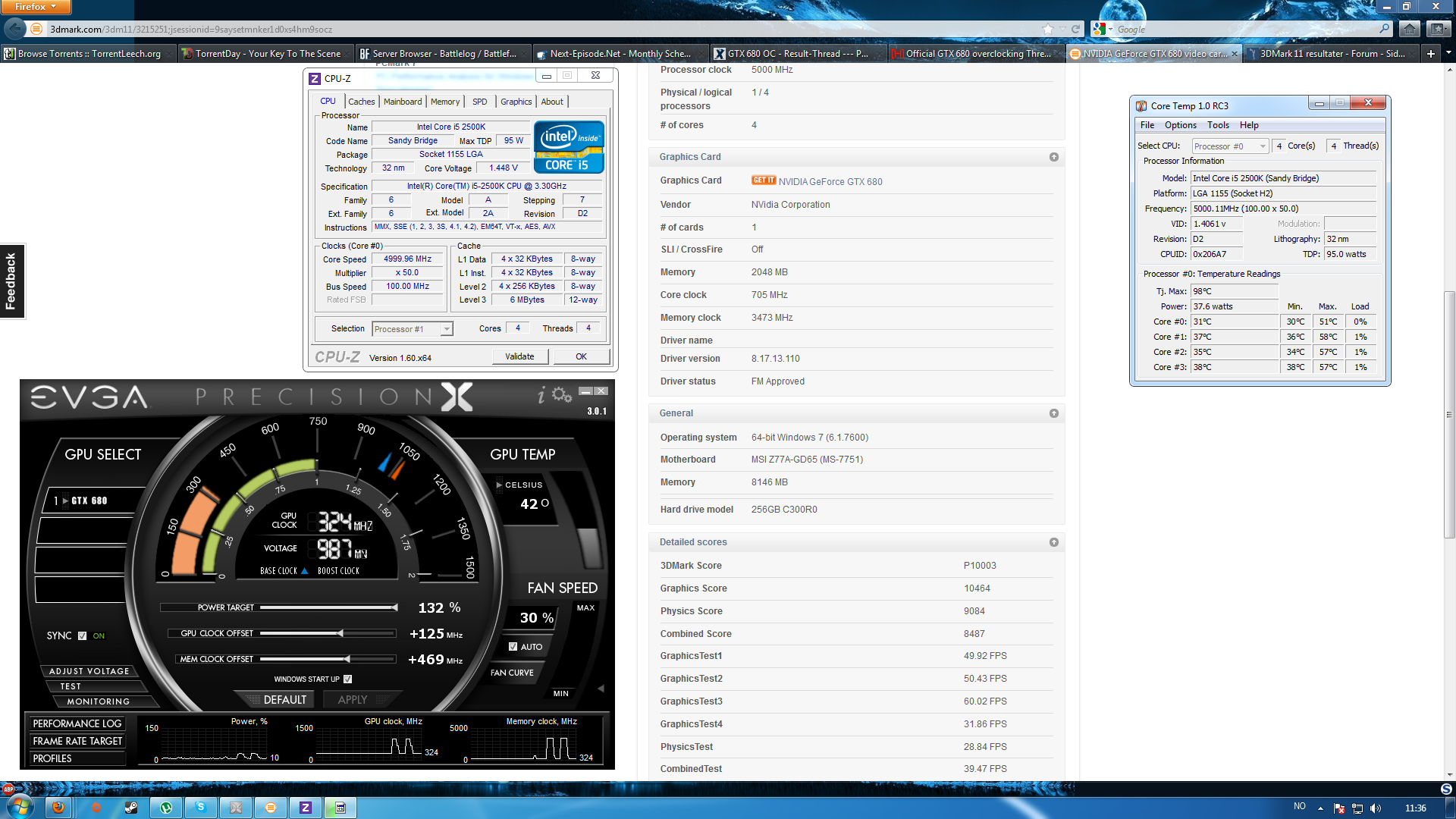Open Firefox from the taskbar
Image resolution: width=1456 pixels, height=819 pixels.
click(x=58, y=808)
